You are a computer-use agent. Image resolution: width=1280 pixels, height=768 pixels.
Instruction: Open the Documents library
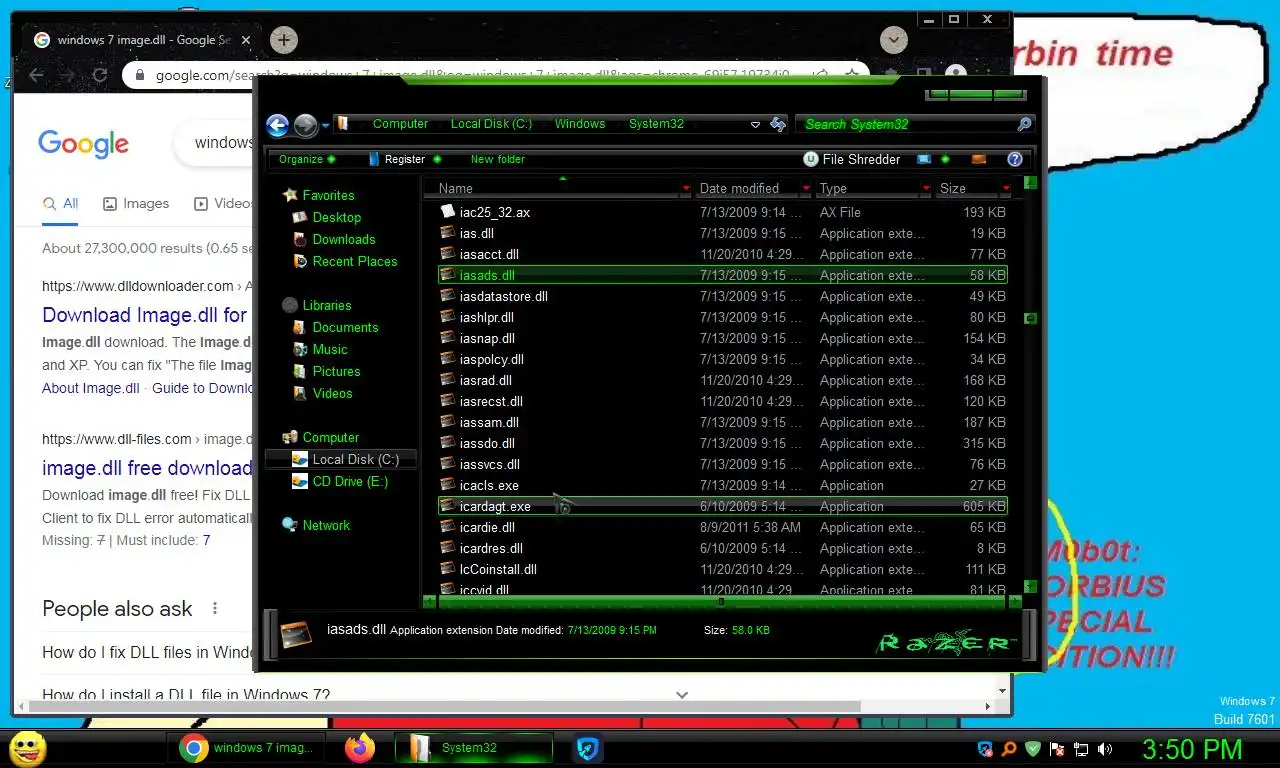(345, 327)
